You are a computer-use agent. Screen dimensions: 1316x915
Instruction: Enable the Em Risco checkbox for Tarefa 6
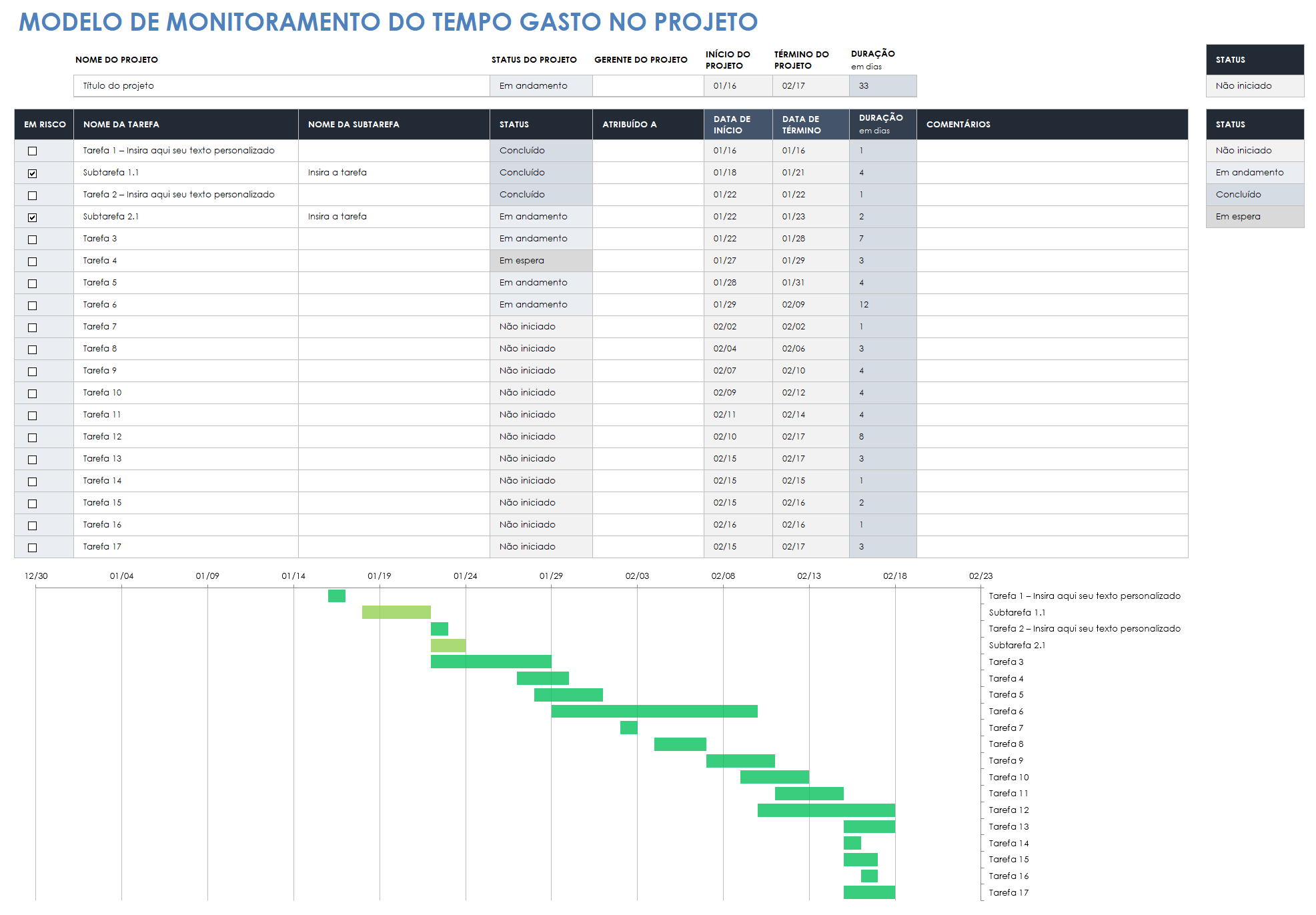pyautogui.click(x=32, y=305)
